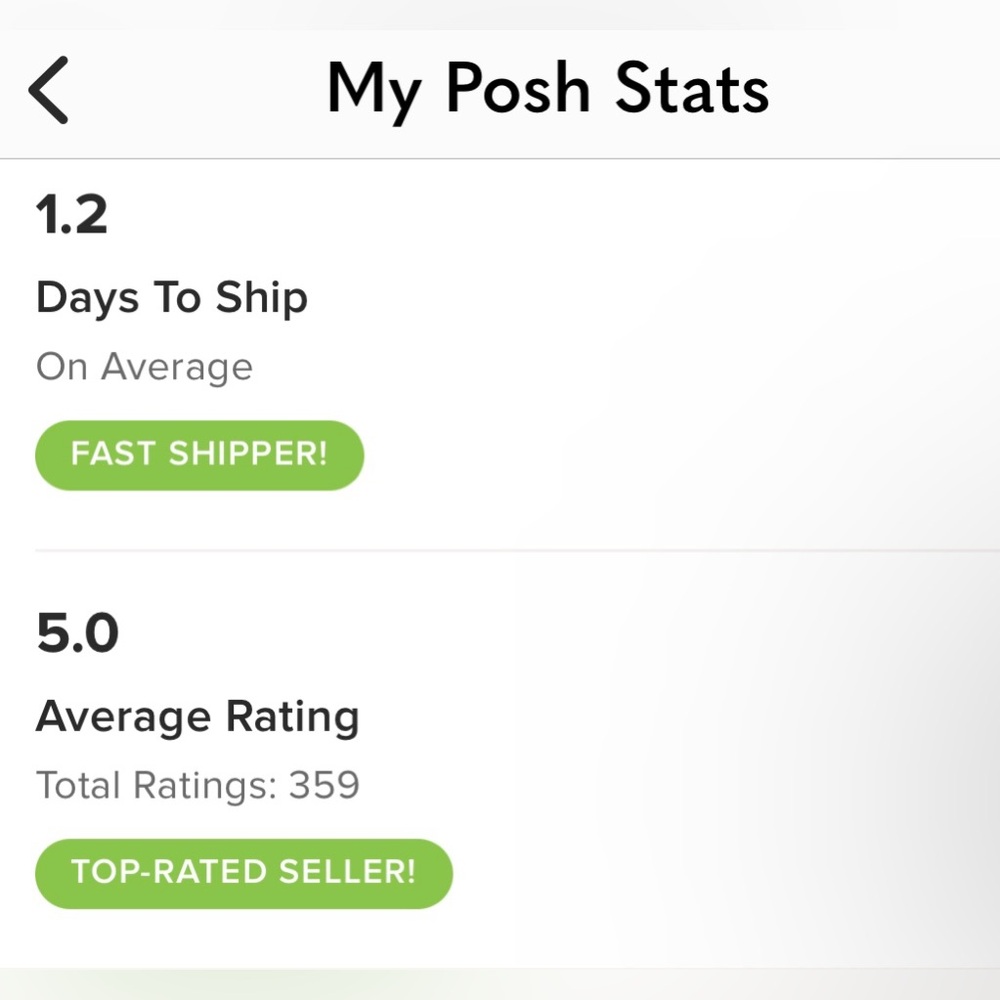
Task: Click the My Posh Stats title
Action: click(x=547, y=89)
